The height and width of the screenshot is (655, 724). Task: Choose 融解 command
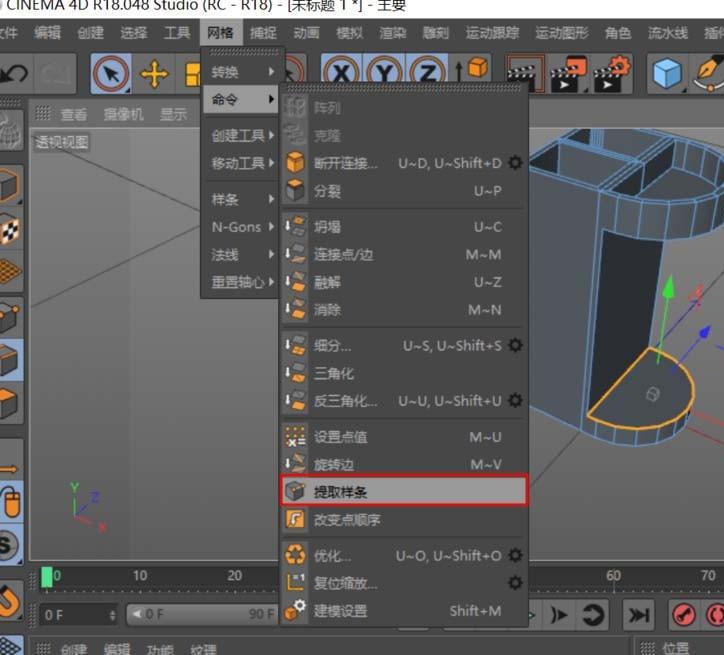[x=404, y=282]
